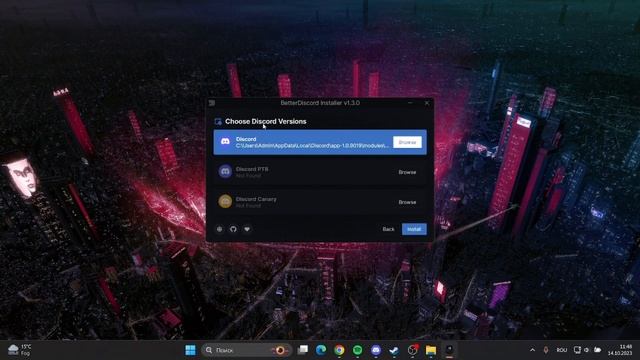Open Steam from the taskbar
Viewport: 640px width, 360px height.
(x=394, y=350)
